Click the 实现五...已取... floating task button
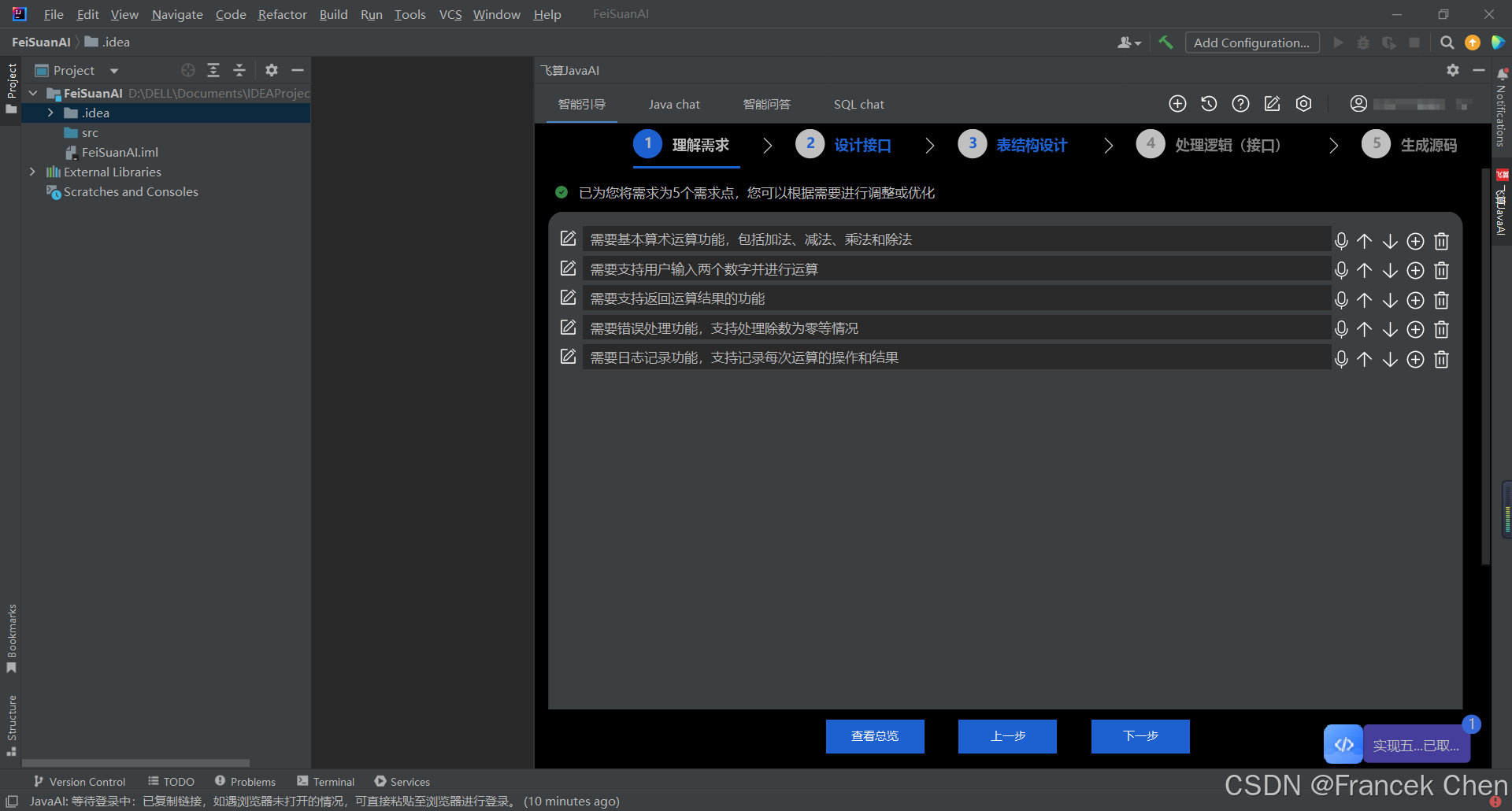This screenshot has width=1512, height=811. point(1416,745)
